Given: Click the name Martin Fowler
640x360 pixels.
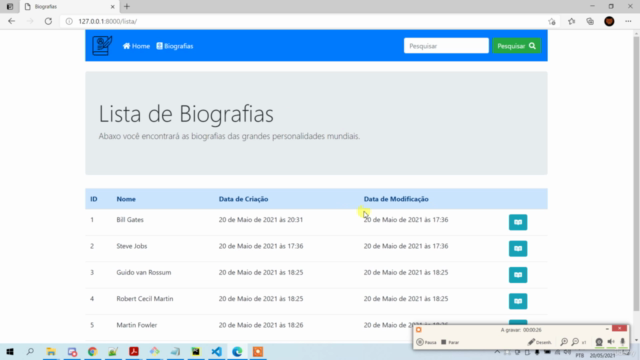Looking at the screenshot, I should 137,325.
